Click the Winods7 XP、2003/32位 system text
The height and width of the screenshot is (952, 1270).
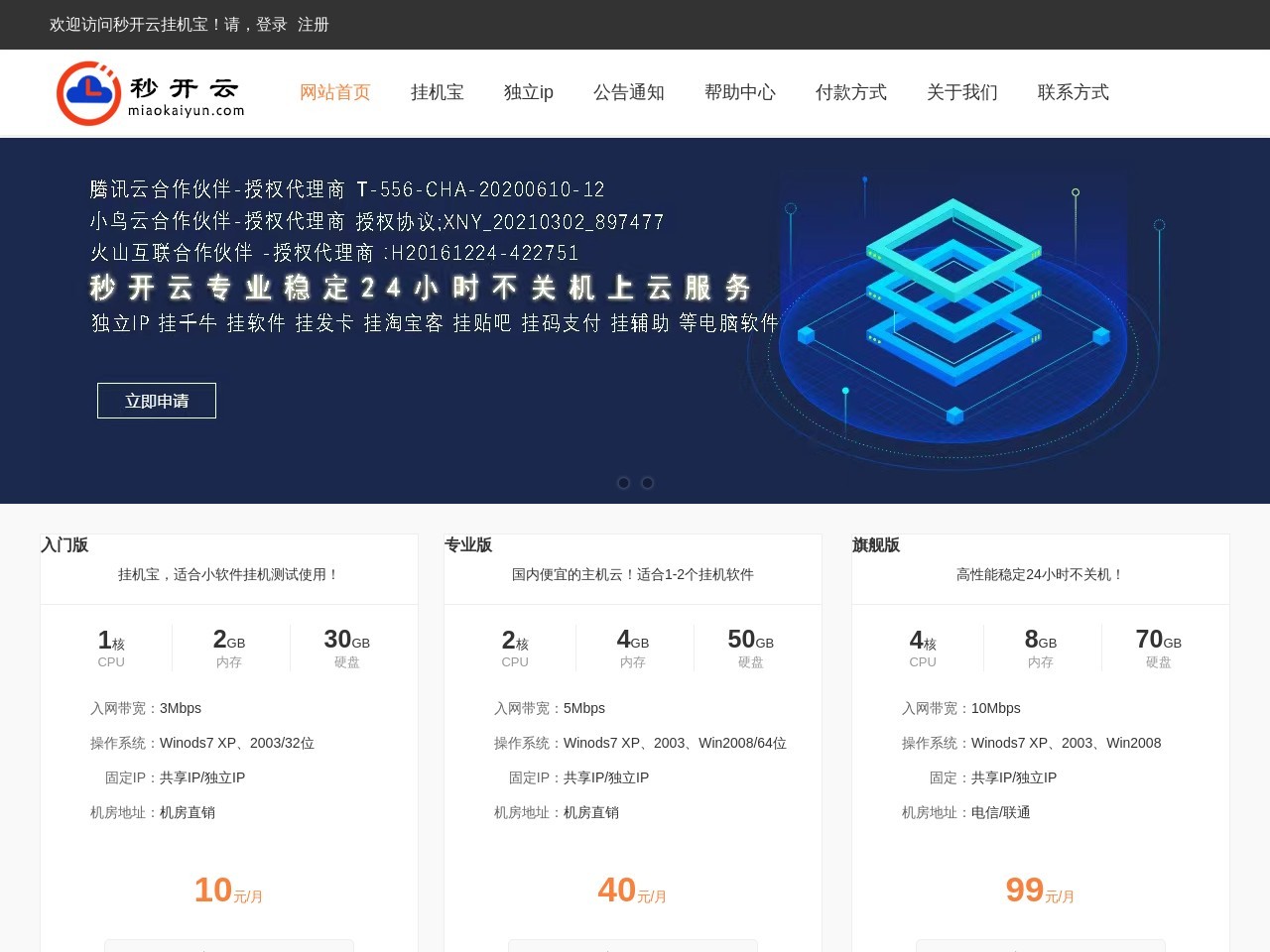237,743
